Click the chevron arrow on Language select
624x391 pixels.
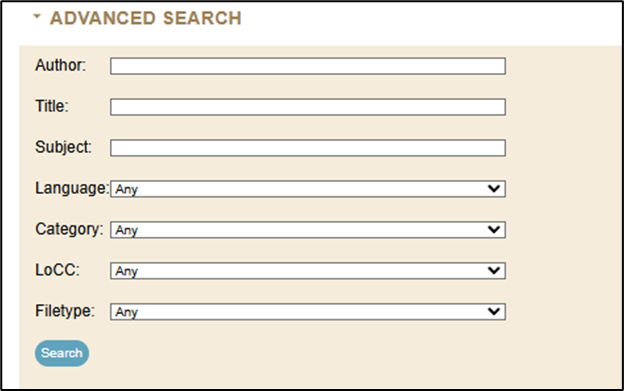494,189
